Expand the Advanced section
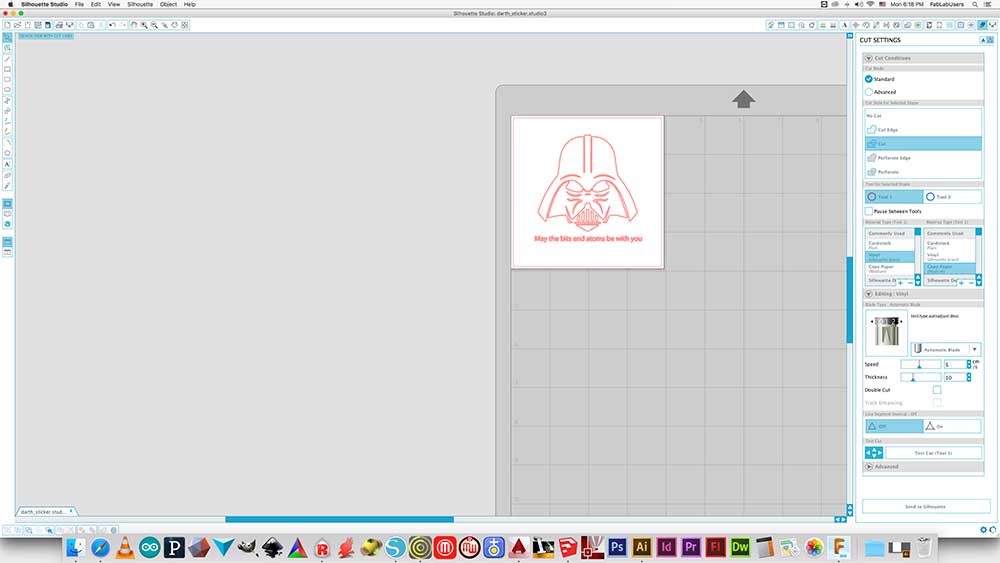1000x563 pixels. pos(869,467)
